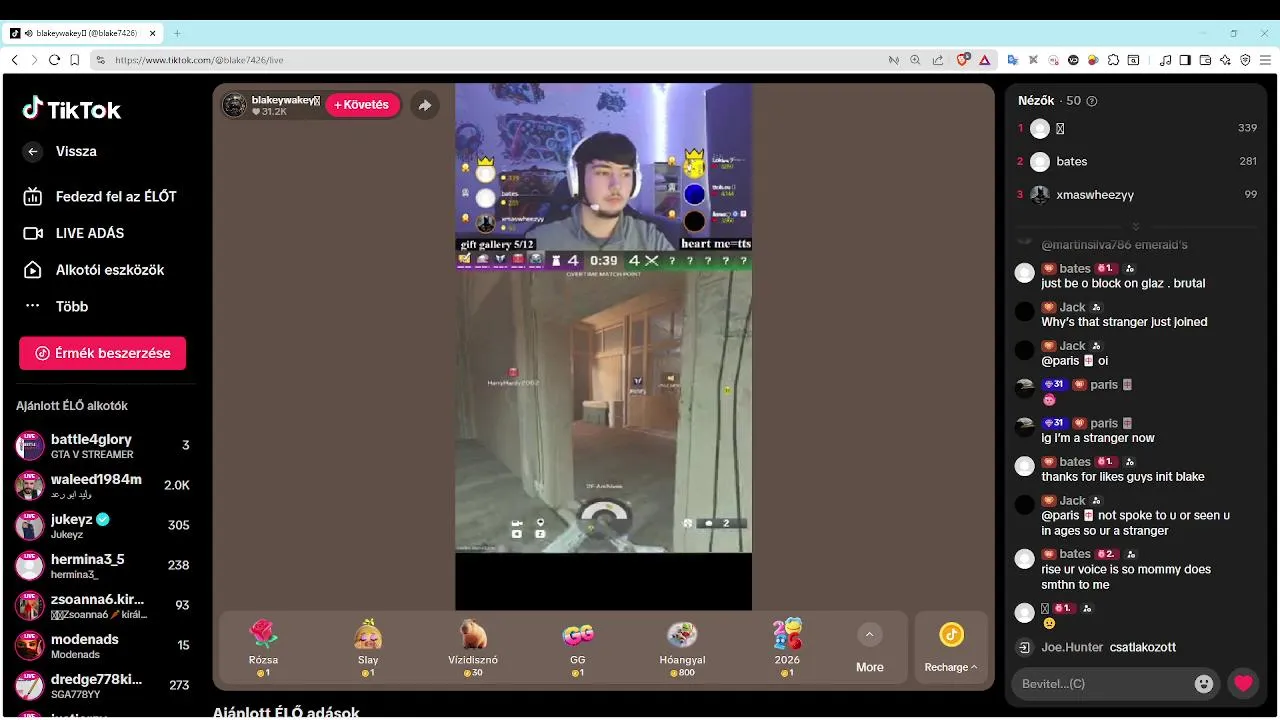Click browser back button
The width and height of the screenshot is (1280, 720).
click(14, 60)
